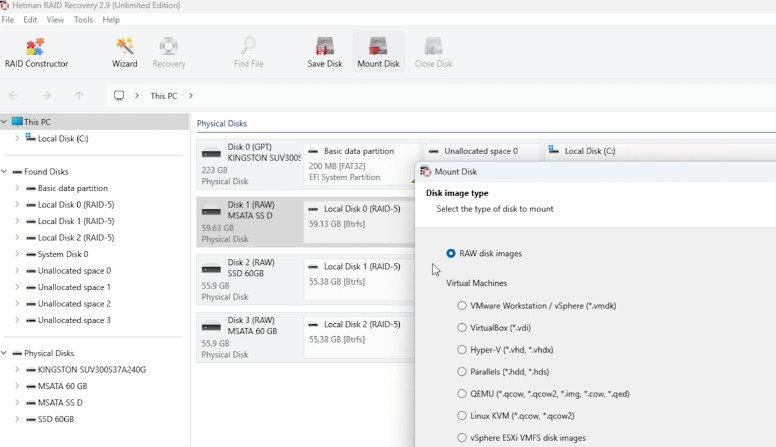Open the dropdown chevron after This PC breadcrumb
This screenshot has height=447, width=776.
[x=191, y=96]
